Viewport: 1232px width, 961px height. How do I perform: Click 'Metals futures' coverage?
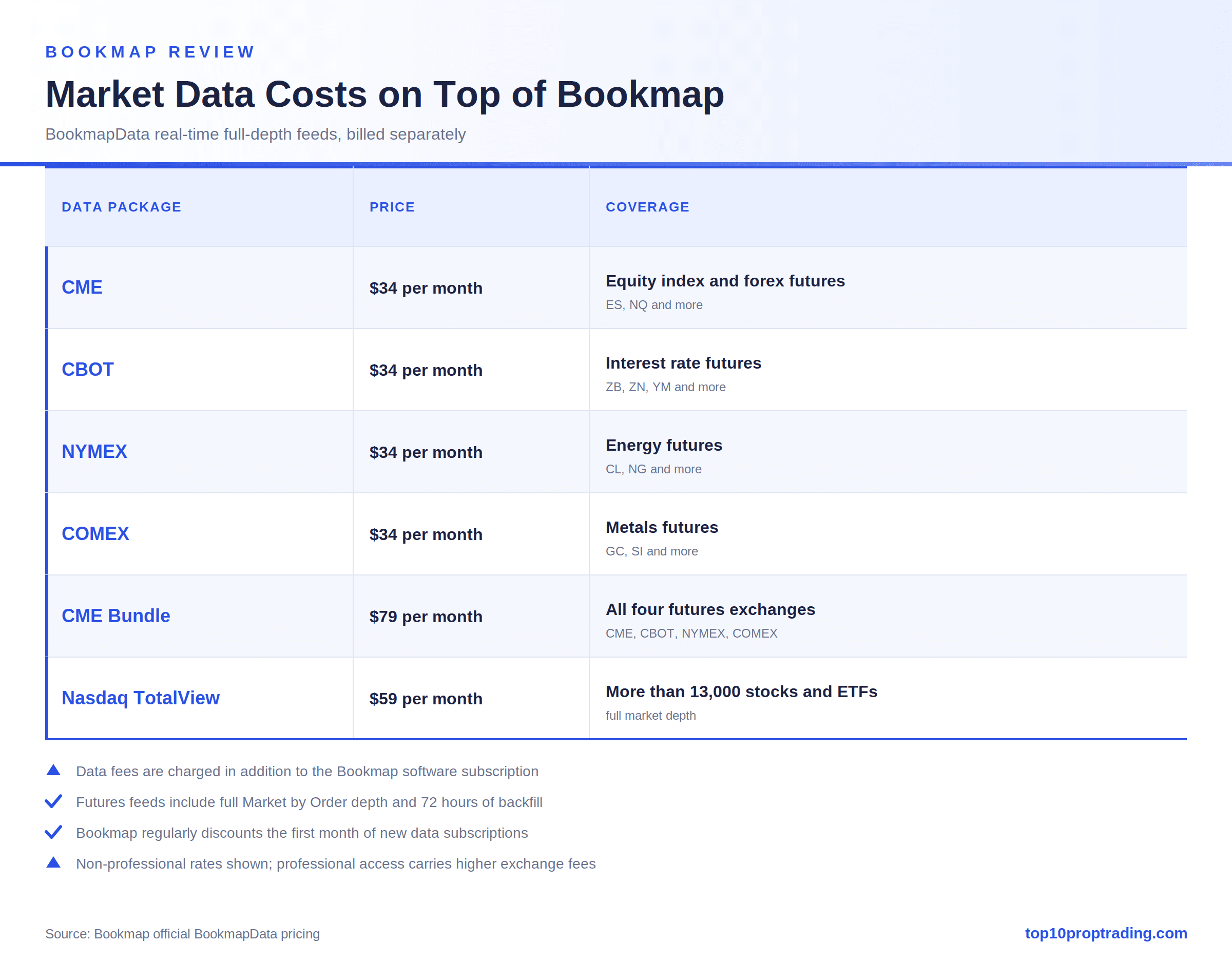[x=662, y=527]
